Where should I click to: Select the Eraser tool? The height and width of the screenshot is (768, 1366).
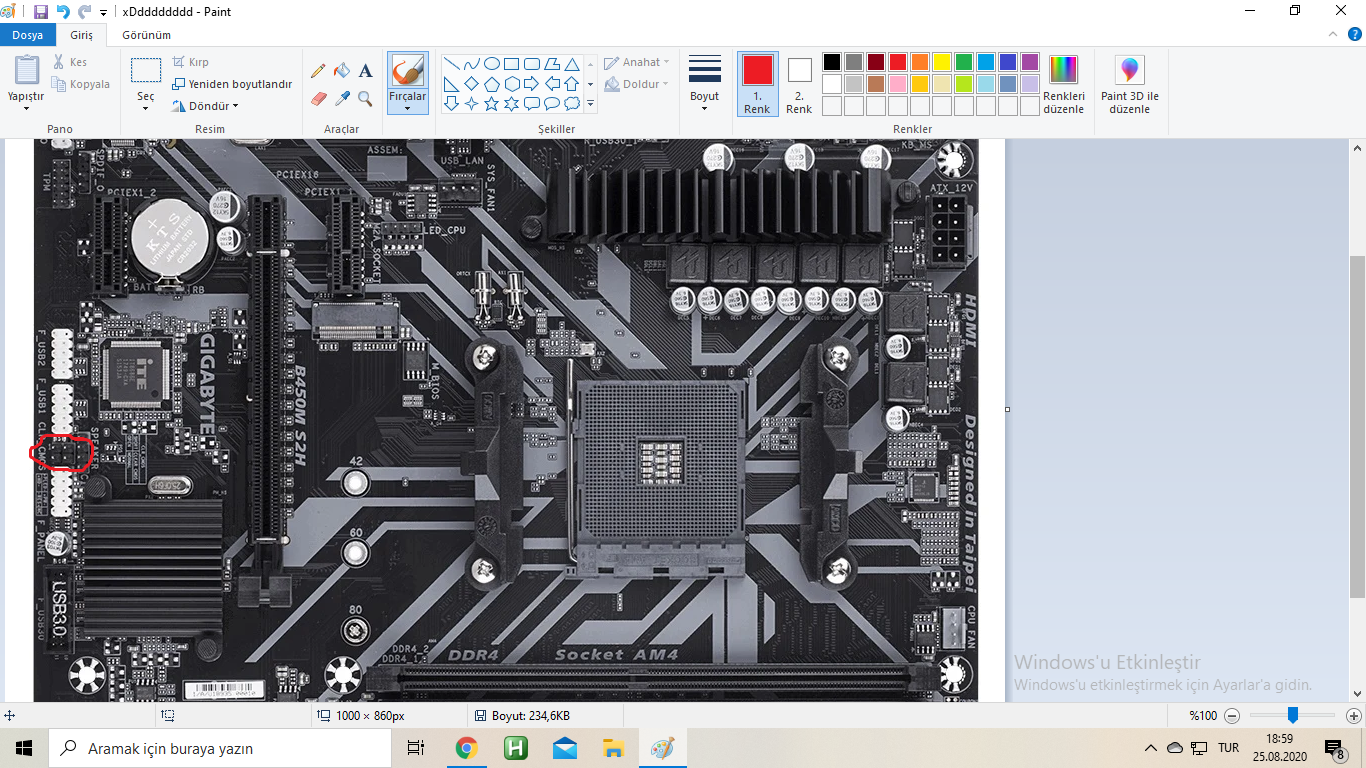[318, 98]
